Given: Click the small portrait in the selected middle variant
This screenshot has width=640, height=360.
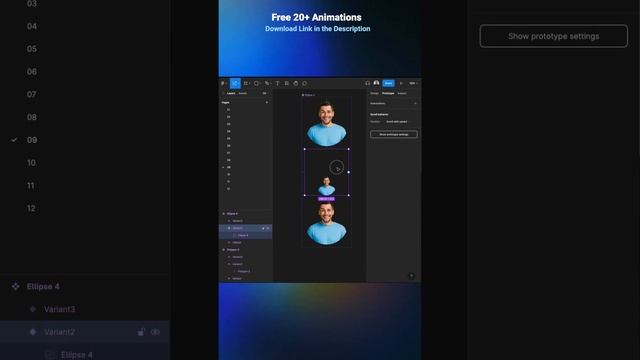Looking at the screenshot, I should click(x=327, y=186).
